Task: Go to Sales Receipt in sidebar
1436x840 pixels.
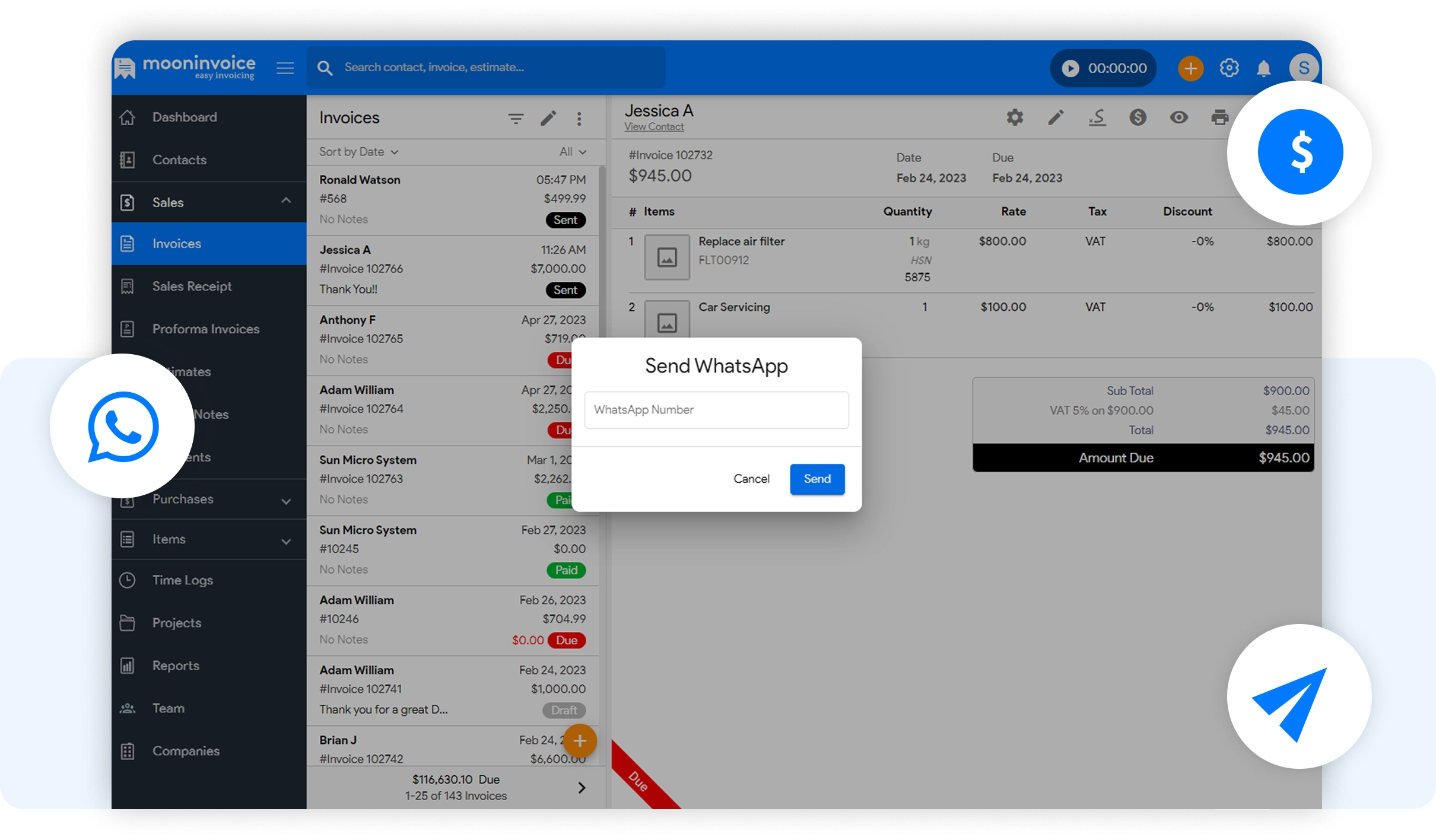Action: pos(192,287)
